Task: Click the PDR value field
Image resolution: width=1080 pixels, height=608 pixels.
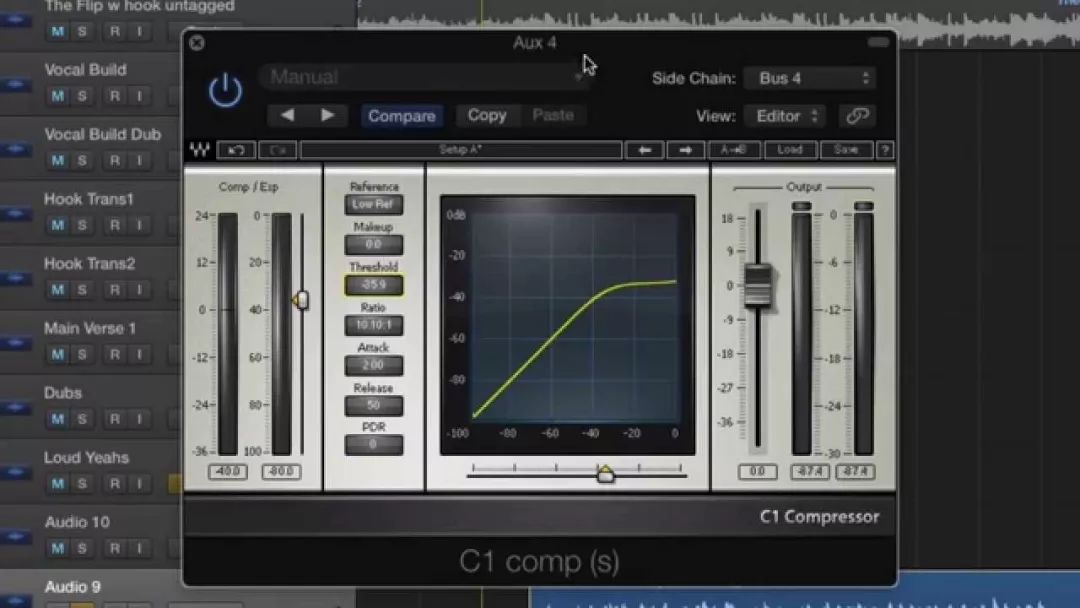Action: pyautogui.click(x=373, y=445)
